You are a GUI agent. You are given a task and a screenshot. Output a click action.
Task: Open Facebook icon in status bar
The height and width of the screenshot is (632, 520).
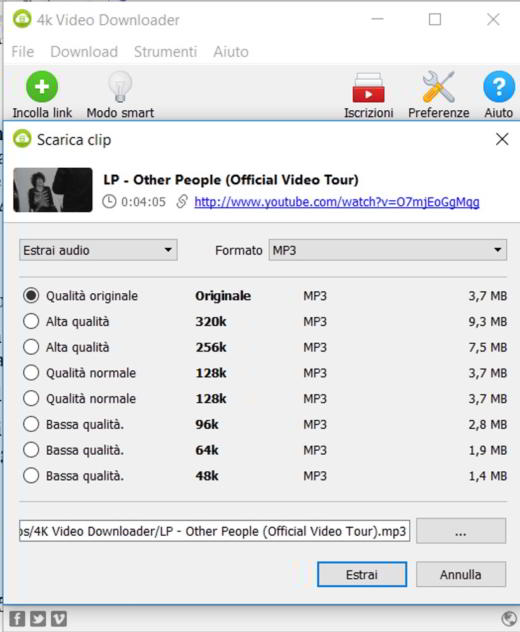pos(17,618)
